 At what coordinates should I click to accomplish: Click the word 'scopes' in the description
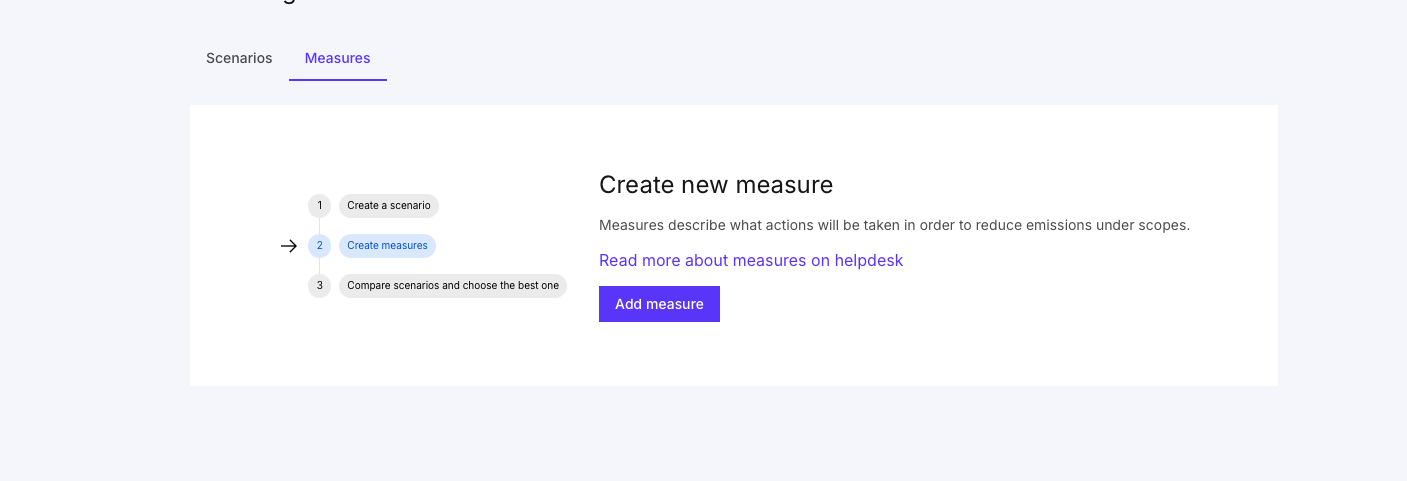pos(1163,225)
